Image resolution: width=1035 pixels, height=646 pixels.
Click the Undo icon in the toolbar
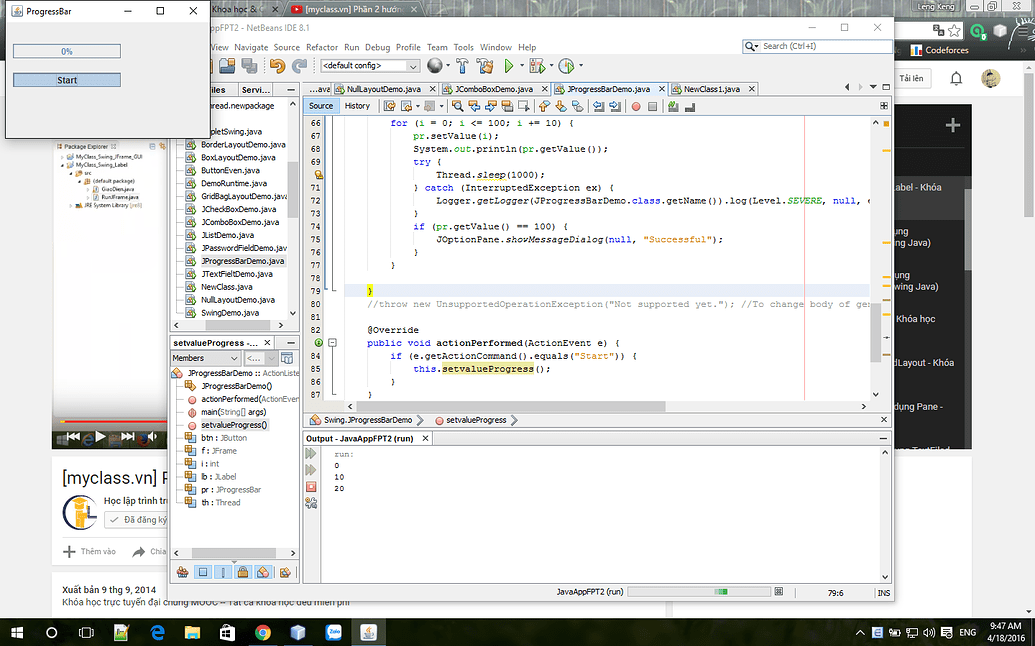[x=278, y=66]
